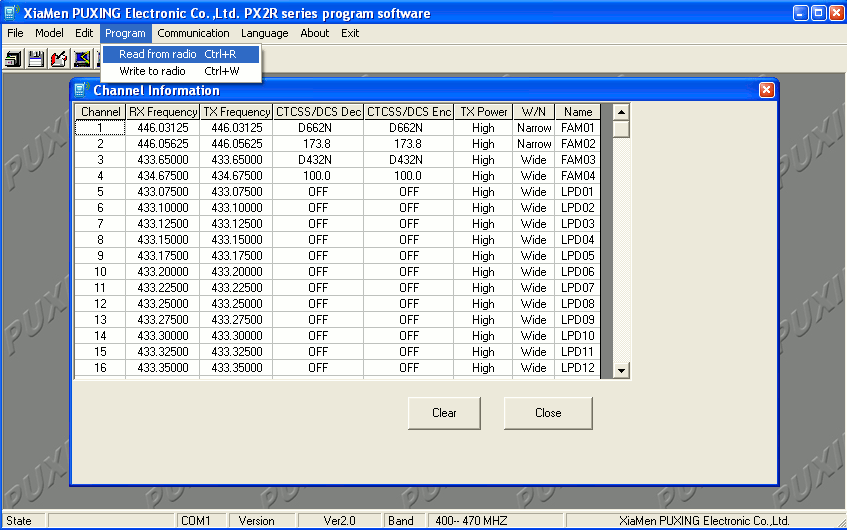Click the red pencil edit toolbar icon
The image size is (847, 530).
(x=59, y=58)
